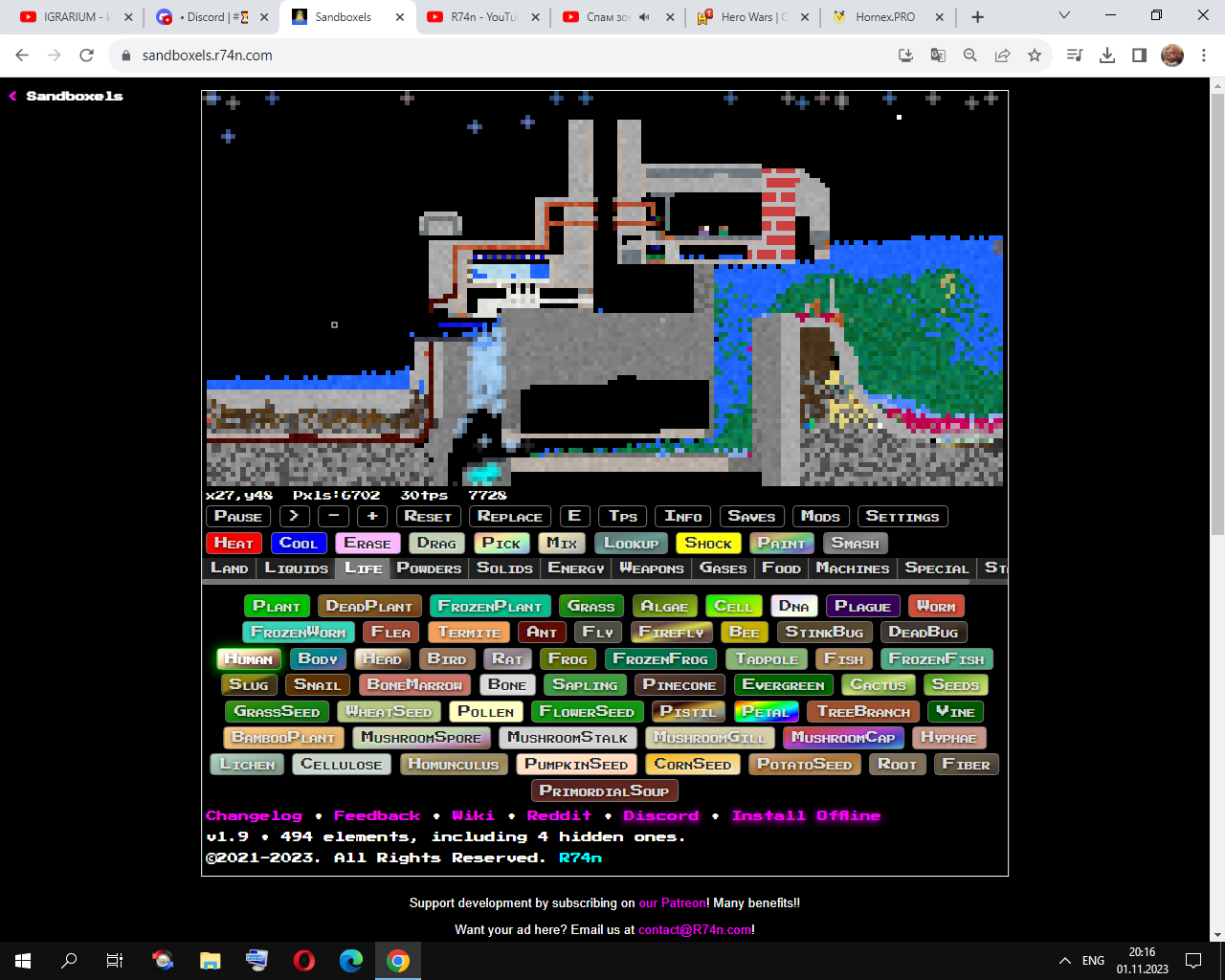
Task: Choose the Plant element
Action: [277, 607]
